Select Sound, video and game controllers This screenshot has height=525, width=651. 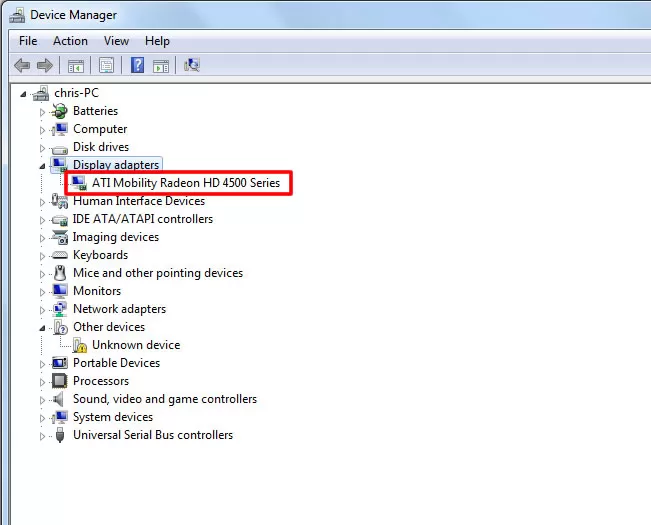pyautogui.click(x=165, y=399)
